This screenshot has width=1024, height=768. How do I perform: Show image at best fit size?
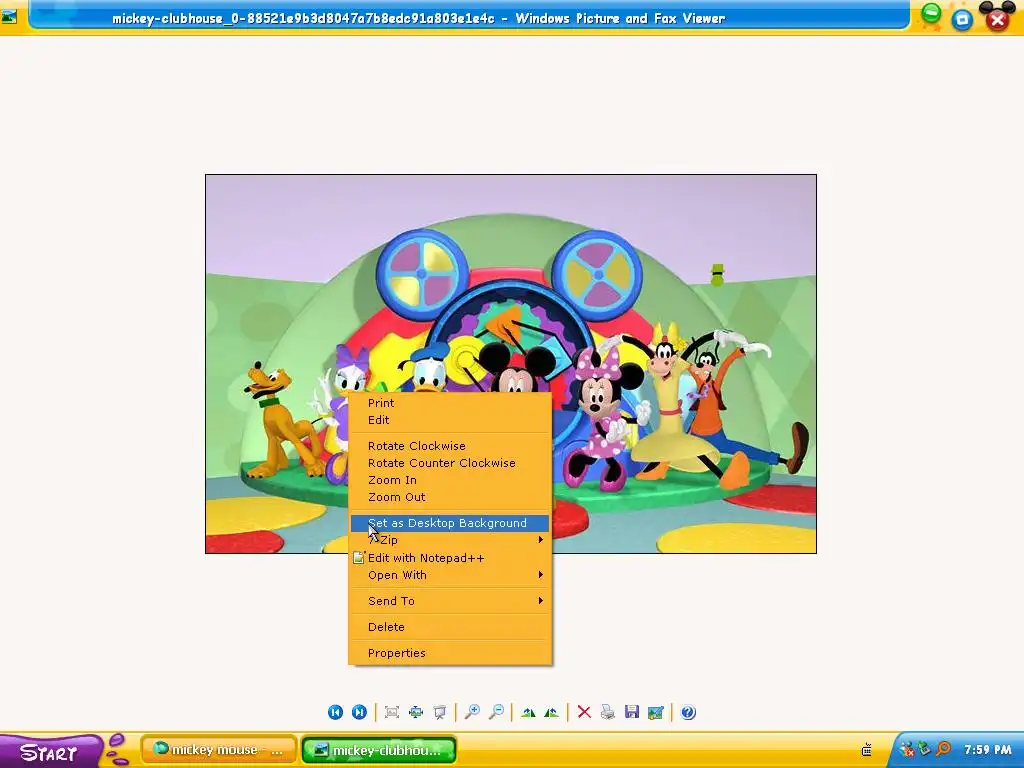[392, 712]
